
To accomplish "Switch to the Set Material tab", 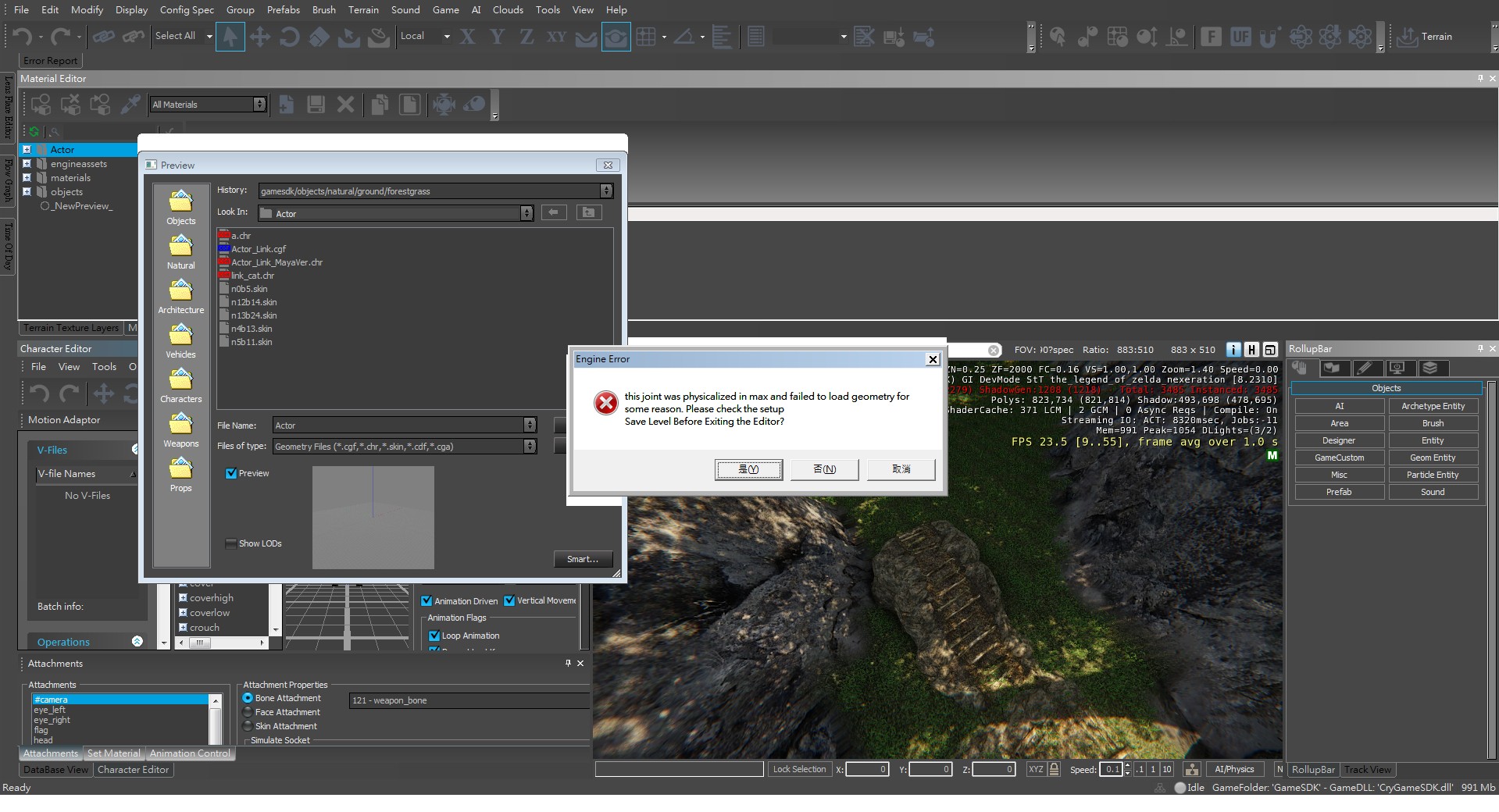I will [114, 753].
